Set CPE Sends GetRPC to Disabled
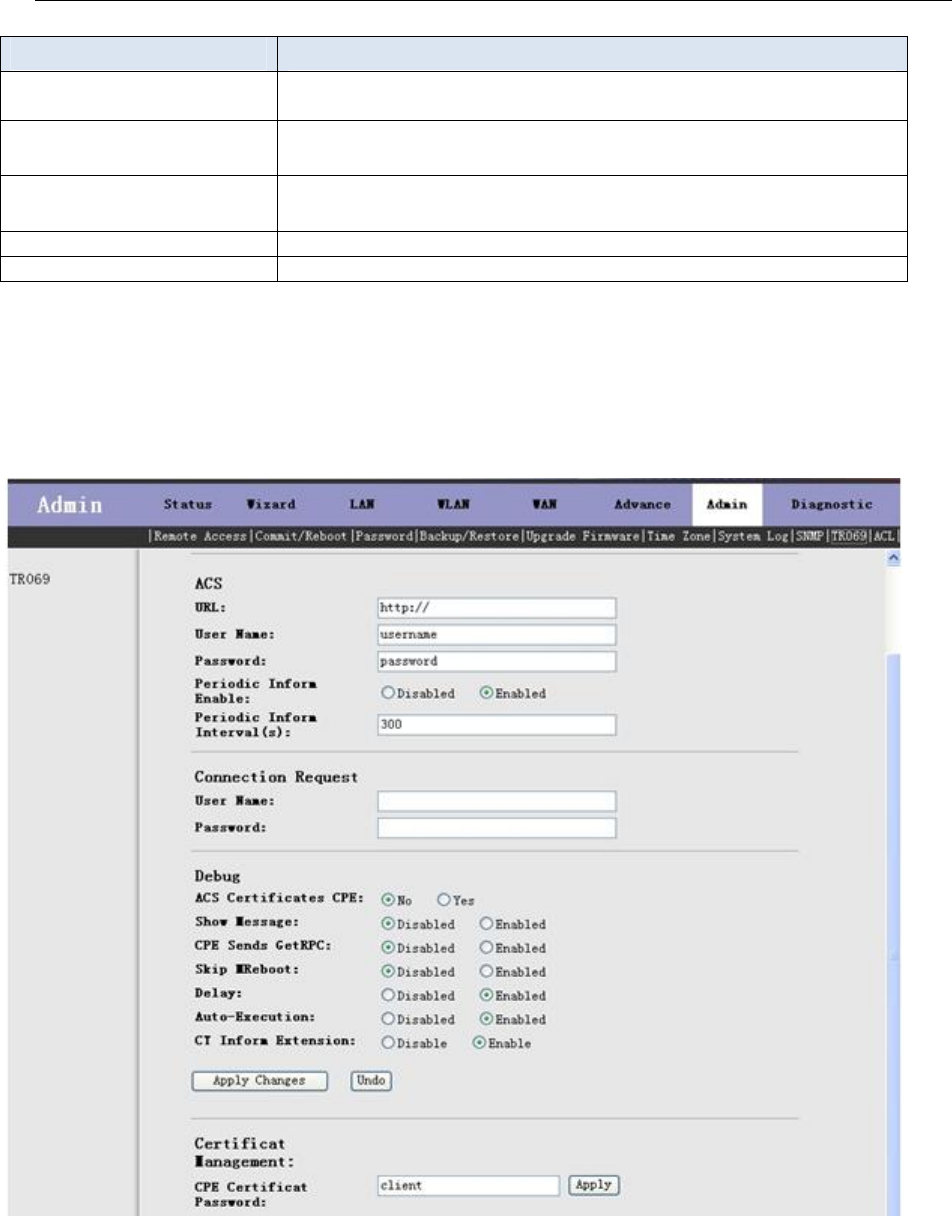Viewport: 952px width, 1216px height. point(386,948)
